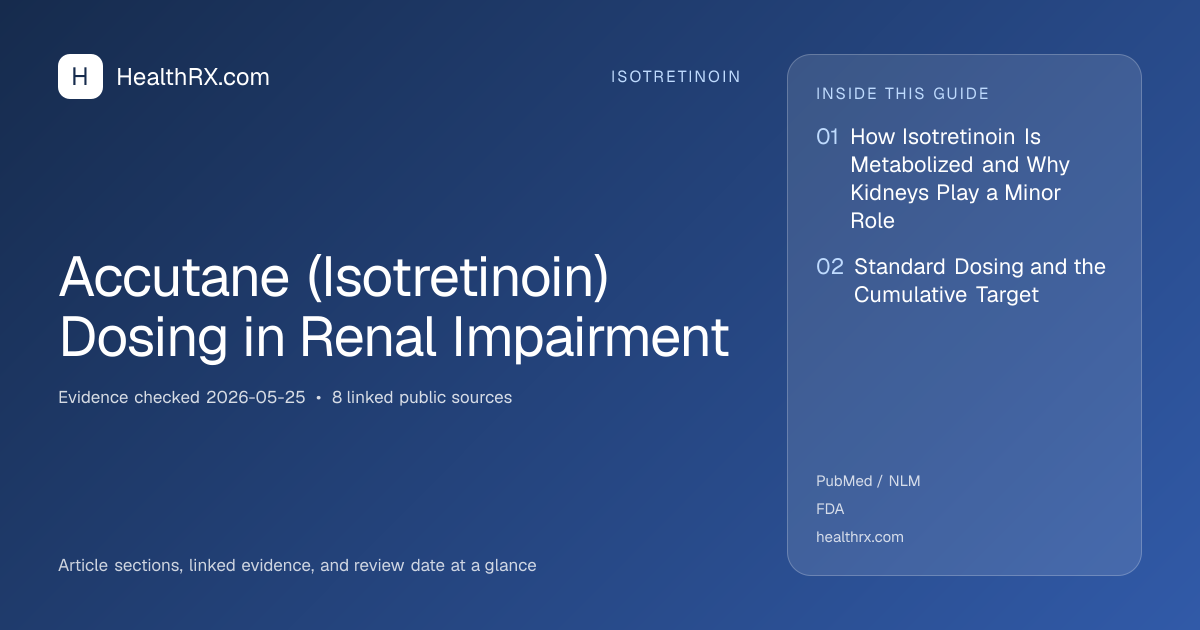
Task: Select the ISOTRETINOIN category label
Action: coord(676,77)
